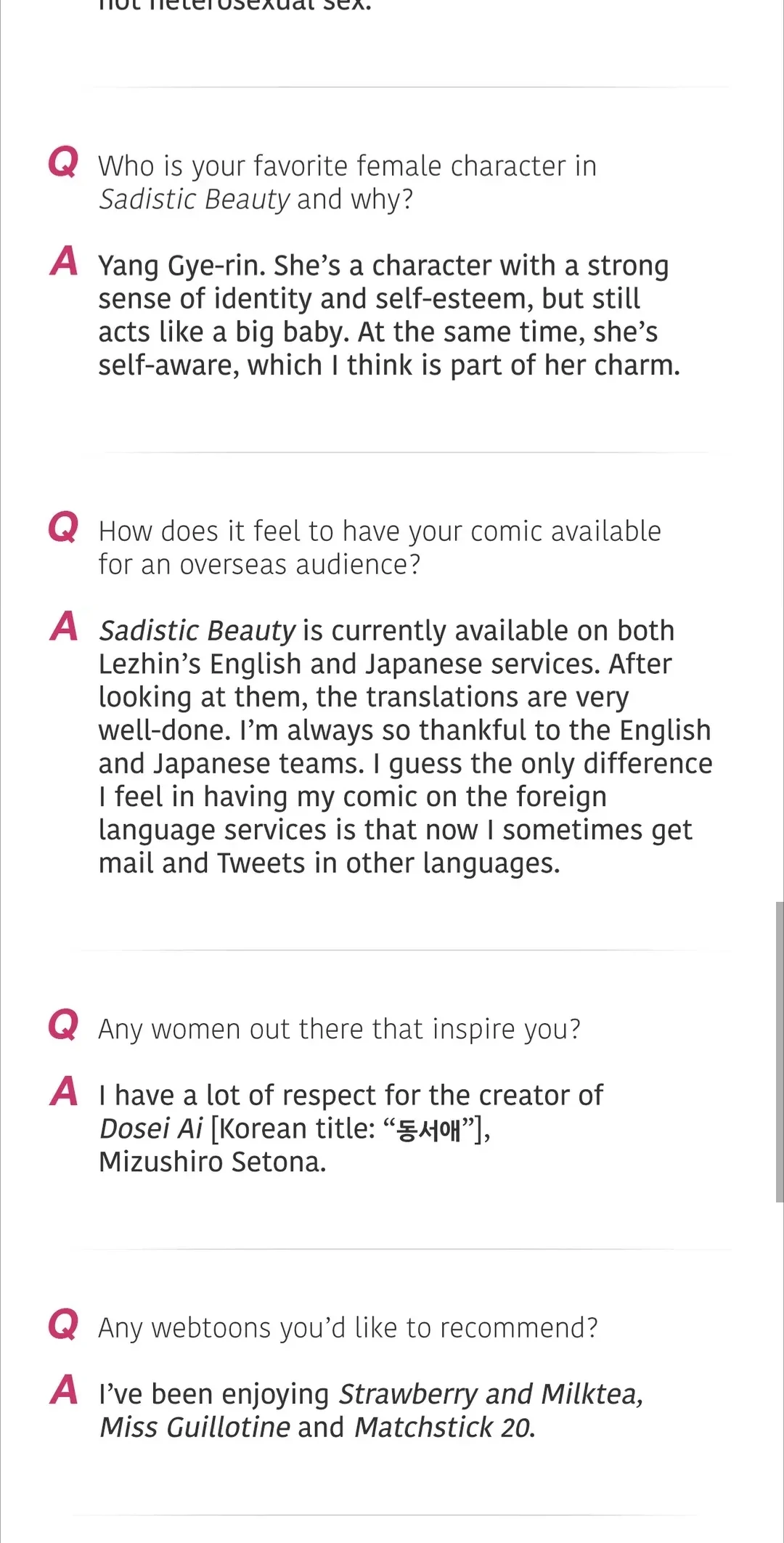Tap the question "Any women out there that inspire you?"

click(x=340, y=1030)
